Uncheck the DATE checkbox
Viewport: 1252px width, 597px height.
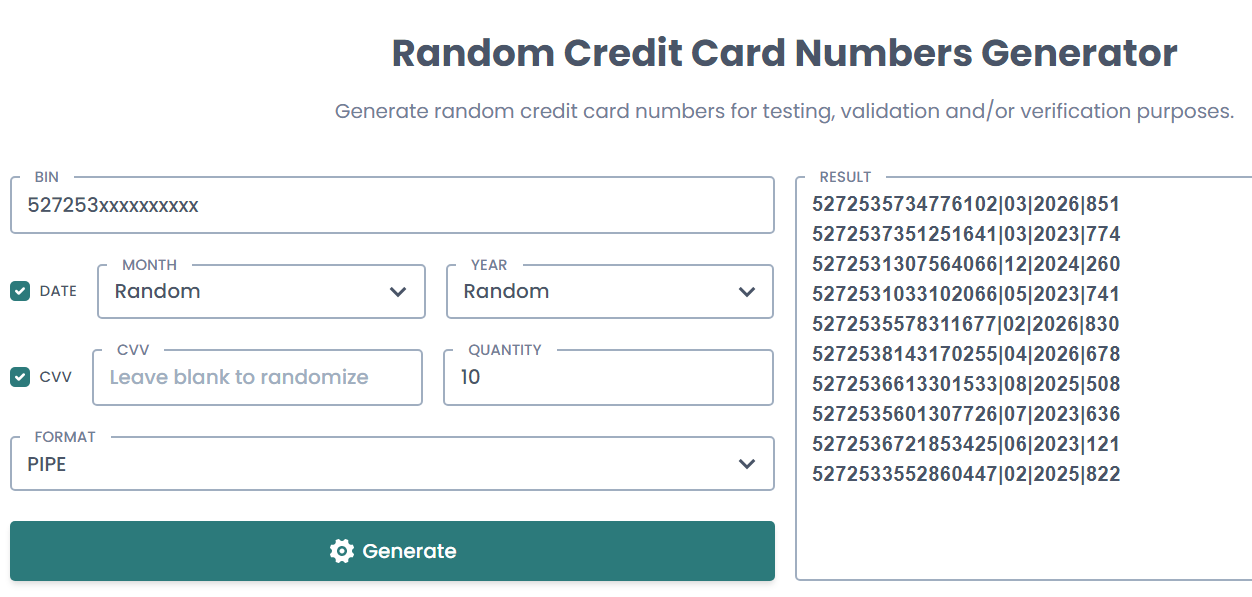click(20, 291)
